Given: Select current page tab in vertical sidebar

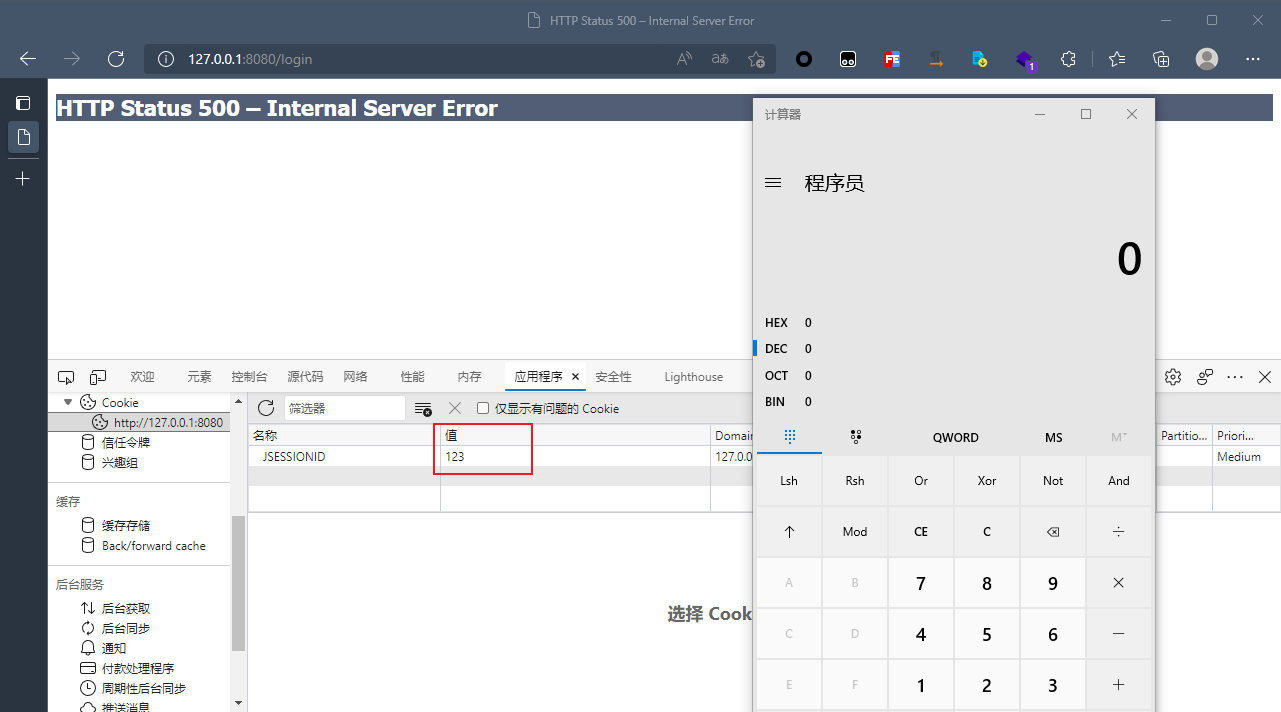Looking at the screenshot, I should click(23, 137).
